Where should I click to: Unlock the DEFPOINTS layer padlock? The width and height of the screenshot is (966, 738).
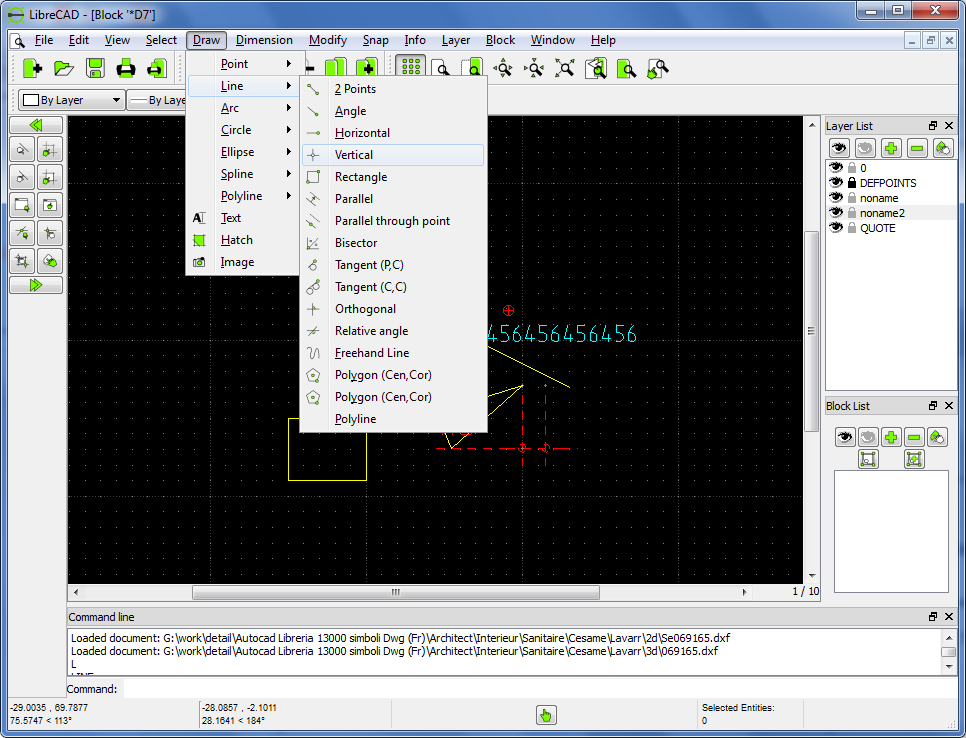coord(852,182)
